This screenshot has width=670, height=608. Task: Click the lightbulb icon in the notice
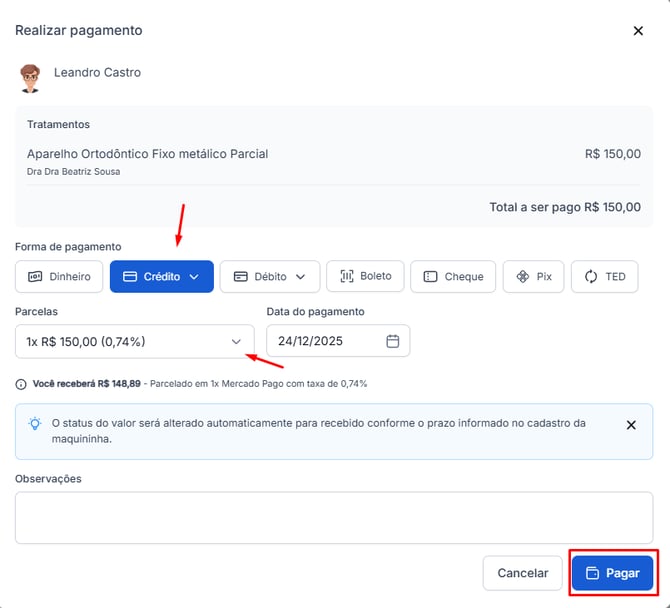tap(35, 424)
